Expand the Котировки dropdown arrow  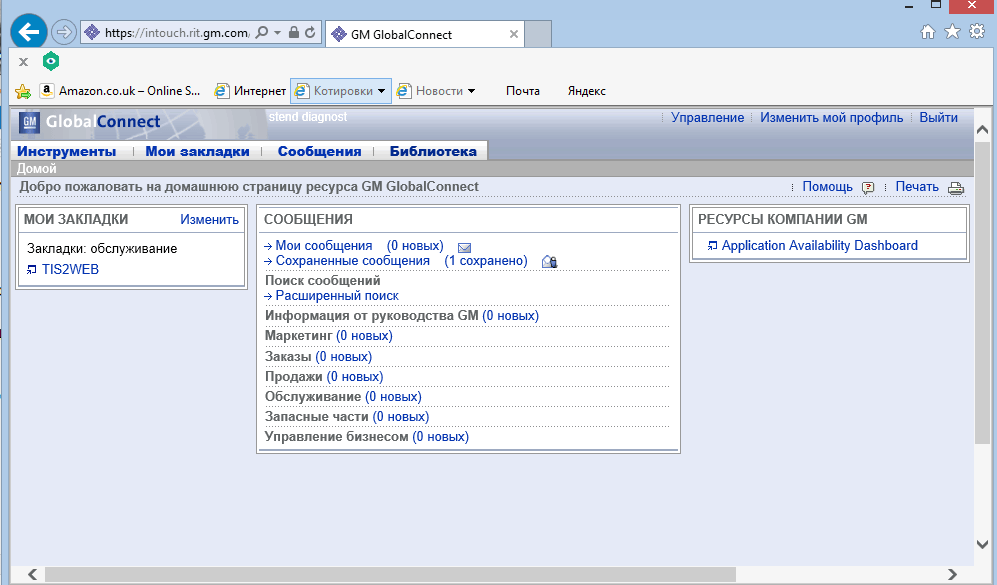coord(382,91)
